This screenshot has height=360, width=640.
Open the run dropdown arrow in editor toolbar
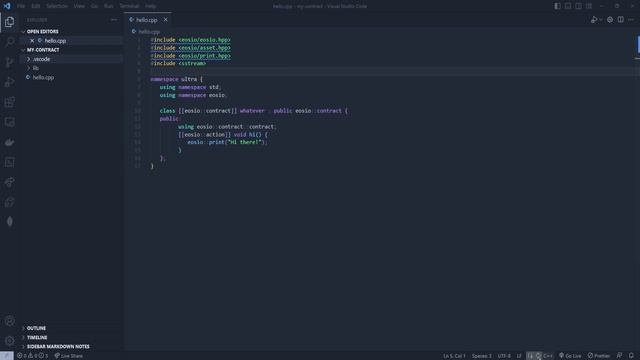(x=601, y=20)
